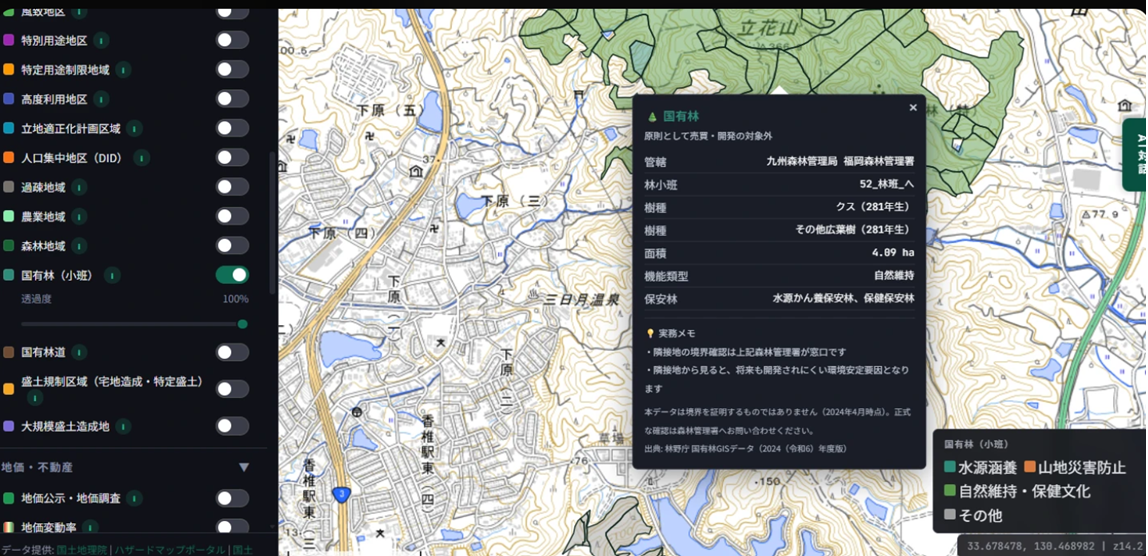1148x556 pixels.
Task: Toggle 地価変動率 layer switch
Action: pyautogui.click(x=232, y=526)
